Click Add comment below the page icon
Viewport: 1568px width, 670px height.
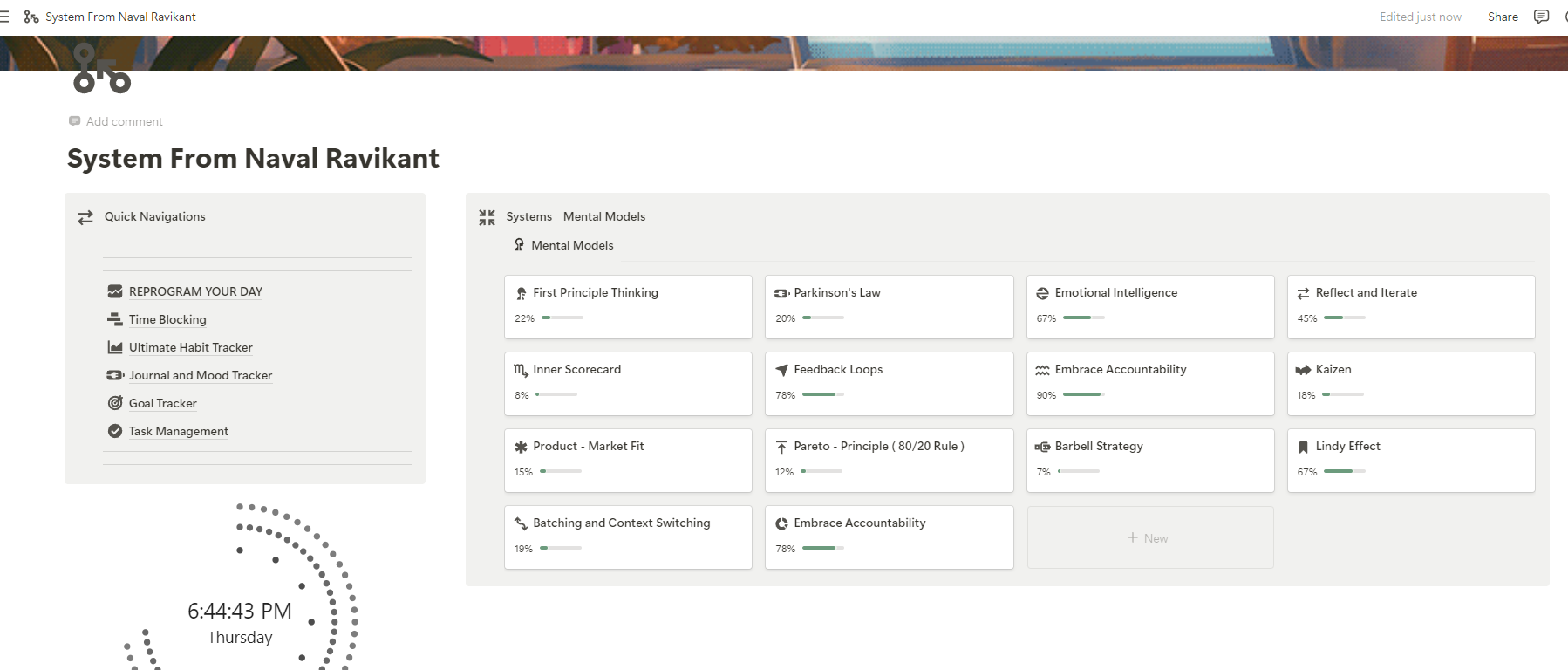pos(124,121)
